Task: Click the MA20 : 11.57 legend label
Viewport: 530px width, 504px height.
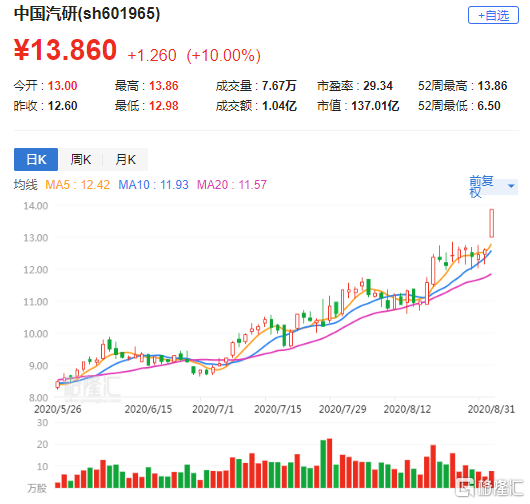Action: (232, 185)
